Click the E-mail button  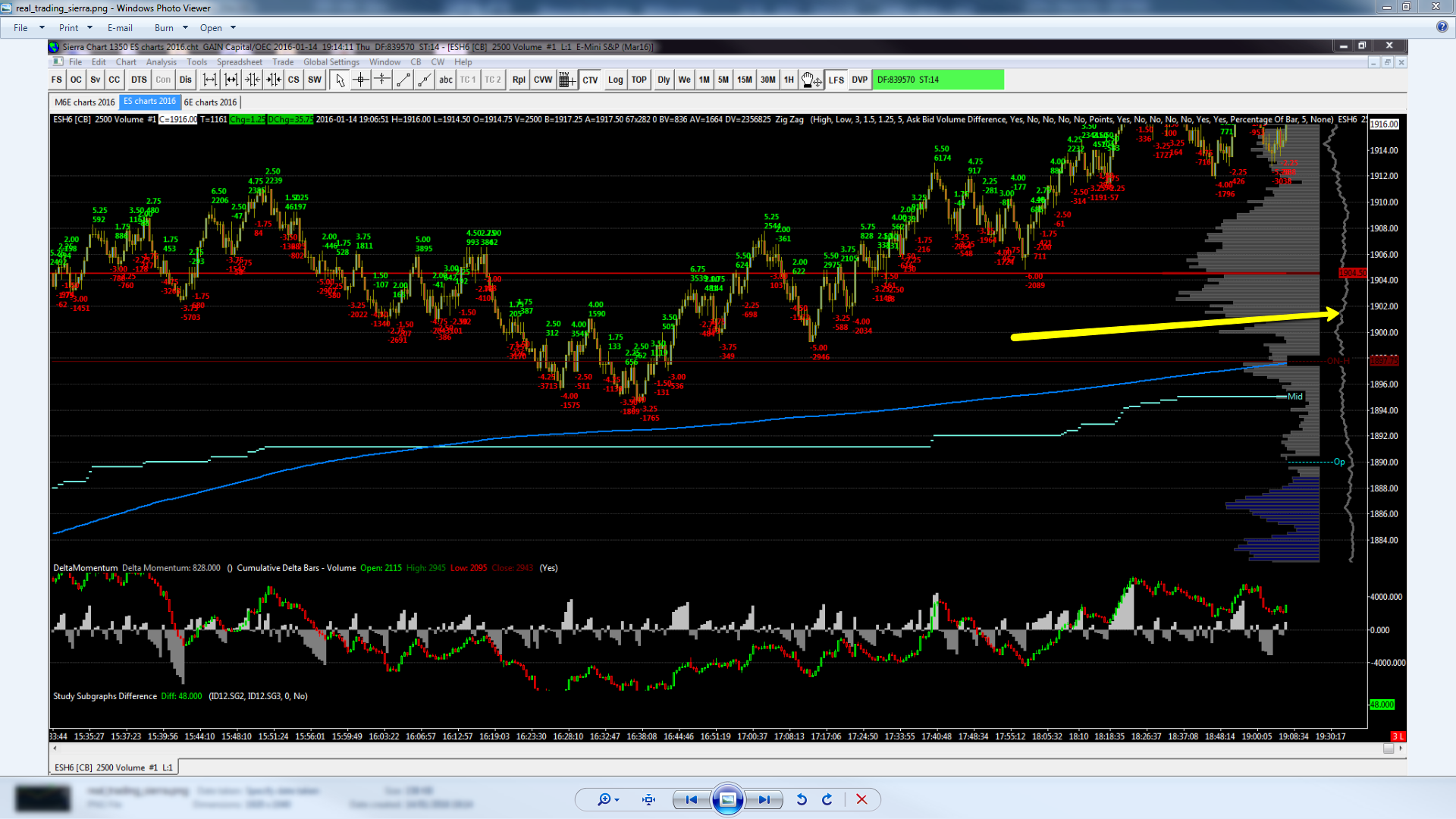coord(120,28)
